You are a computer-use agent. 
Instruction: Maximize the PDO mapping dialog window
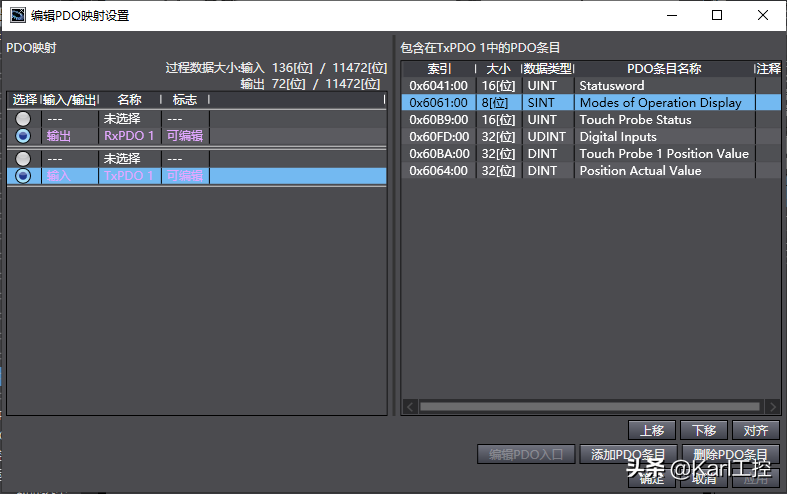(717, 15)
